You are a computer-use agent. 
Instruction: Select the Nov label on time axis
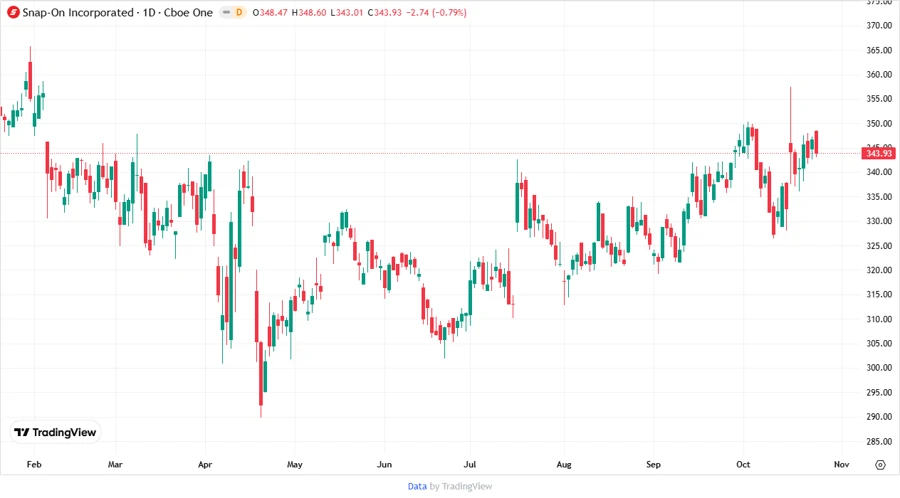click(x=841, y=464)
